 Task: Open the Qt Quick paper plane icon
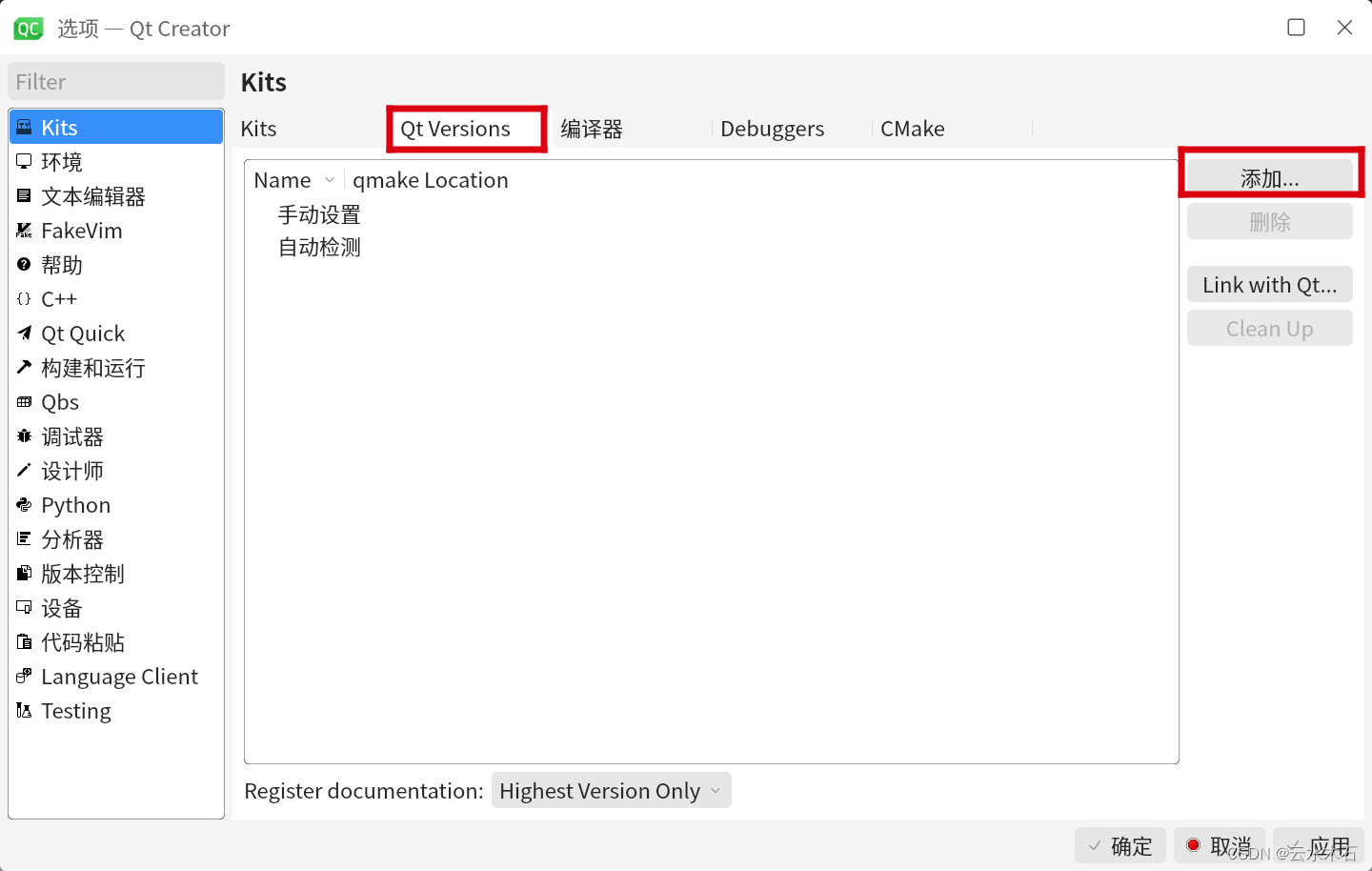pos(24,334)
